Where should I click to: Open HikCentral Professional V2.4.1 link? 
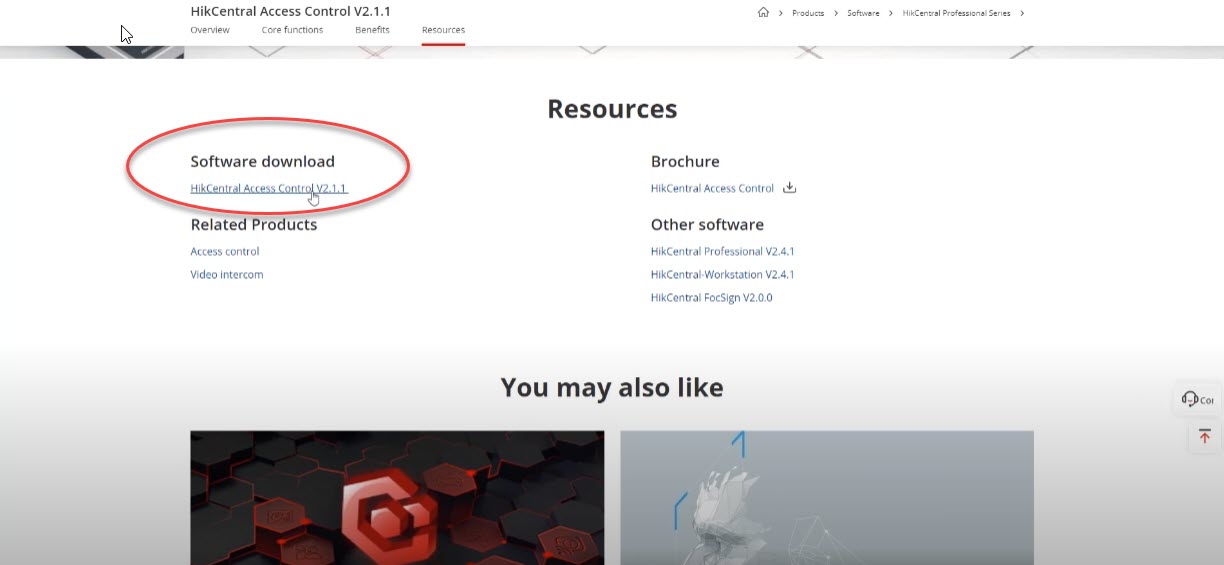pyautogui.click(x=722, y=251)
